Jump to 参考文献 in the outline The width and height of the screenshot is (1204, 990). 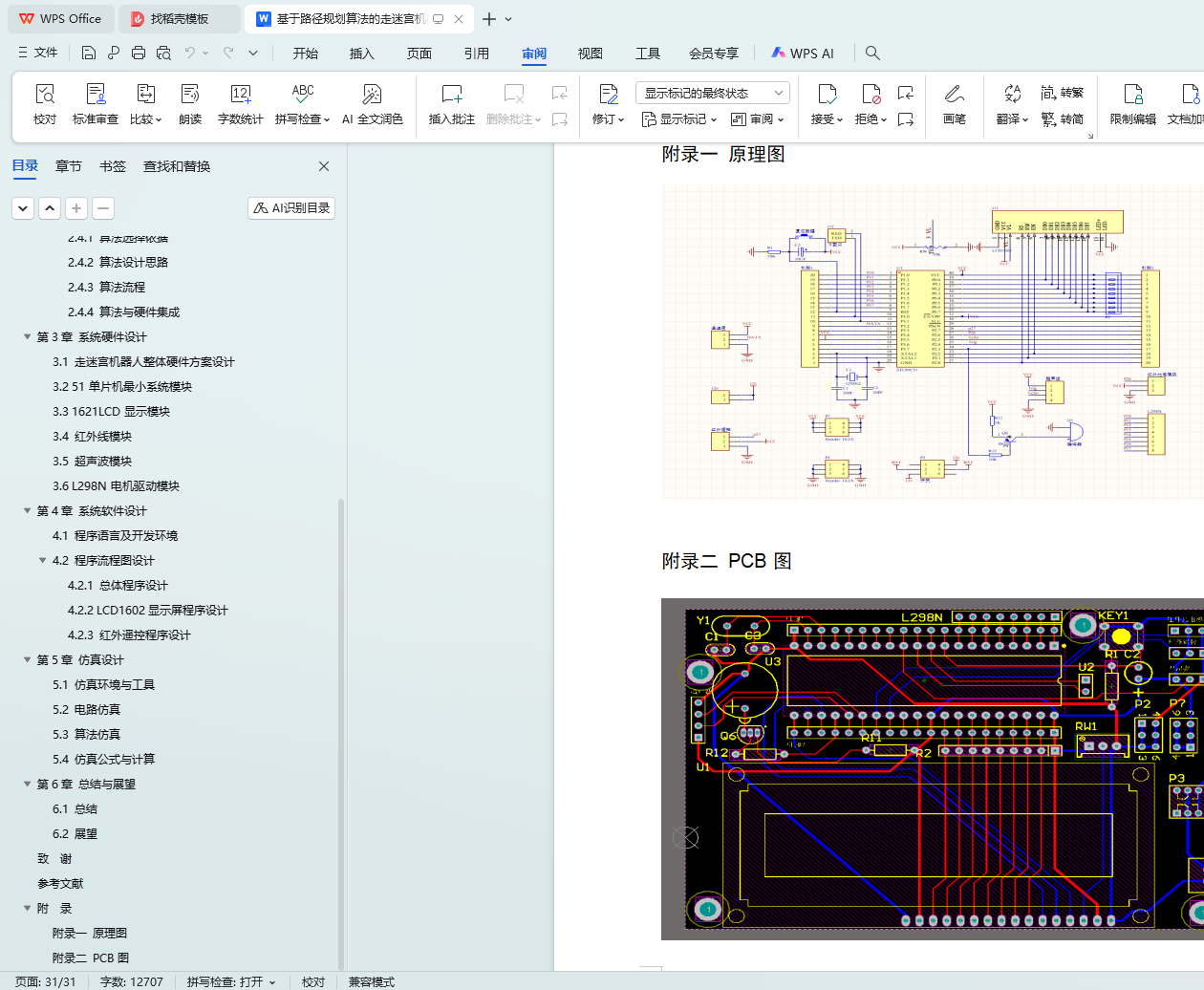coord(60,884)
